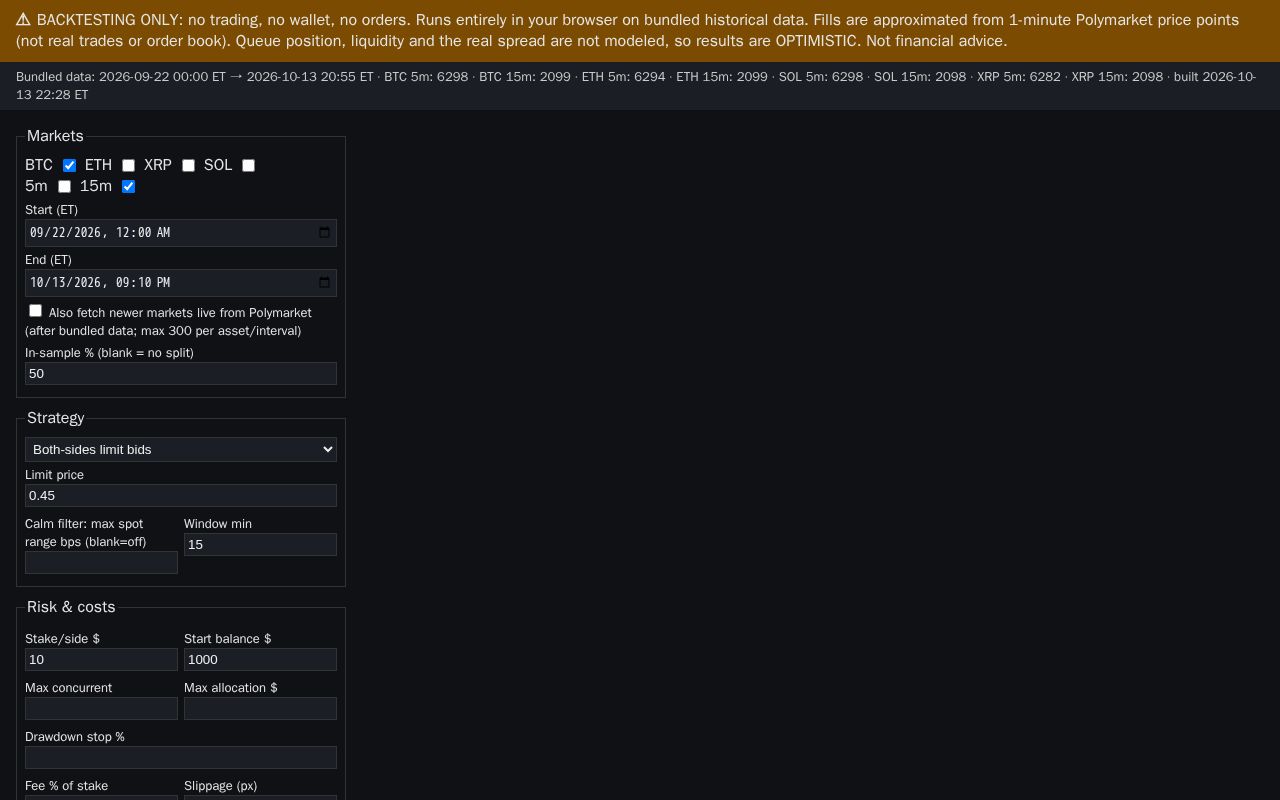Open the End (ET) calendar picker icon
The image size is (1280, 800).
tap(324, 282)
